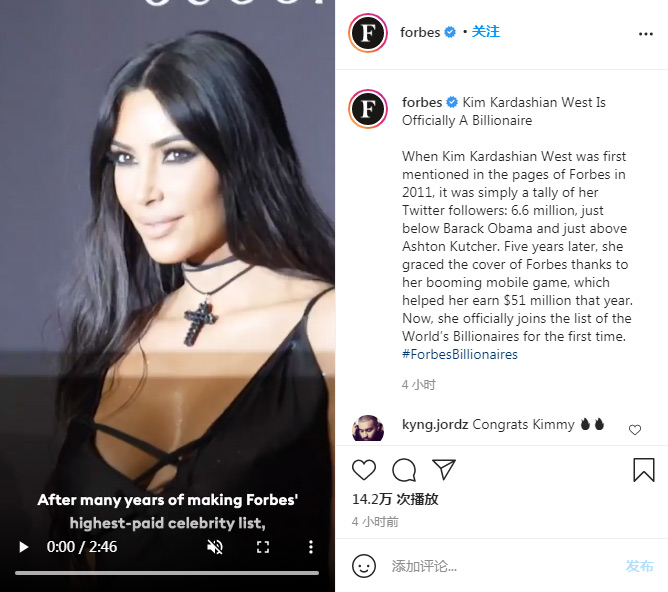Open the #ForbesBillionaires hashtag
668x592 pixels.
tap(460, 354)
